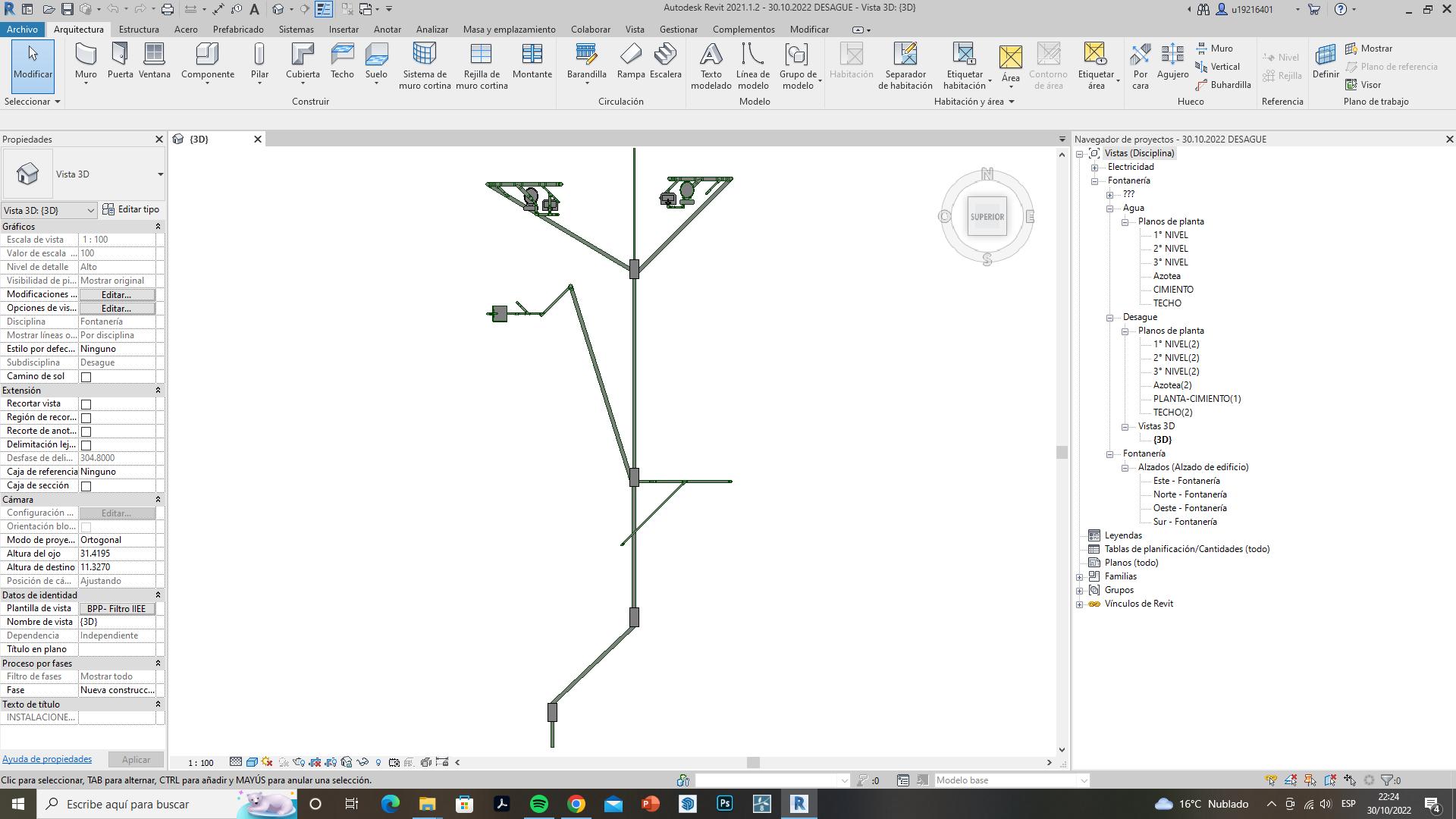1456x819 pixels.
Task: Expand the Electricidad tree node
Action: (1094, 168)
